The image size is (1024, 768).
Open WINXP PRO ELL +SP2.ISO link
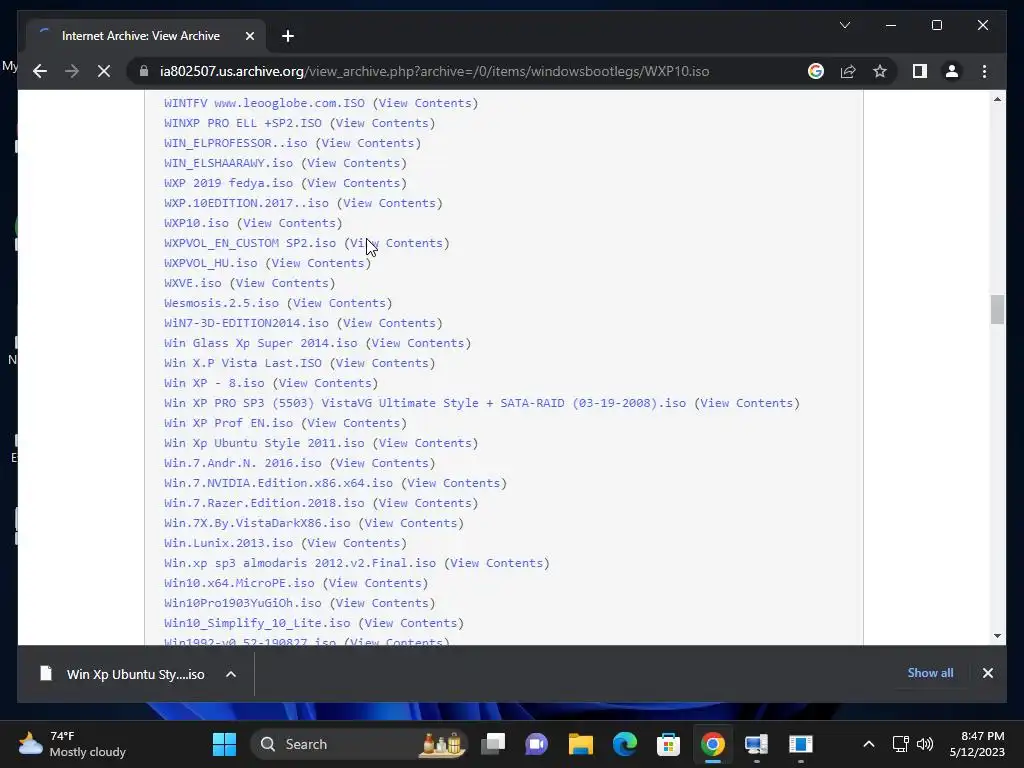[243, 123]
